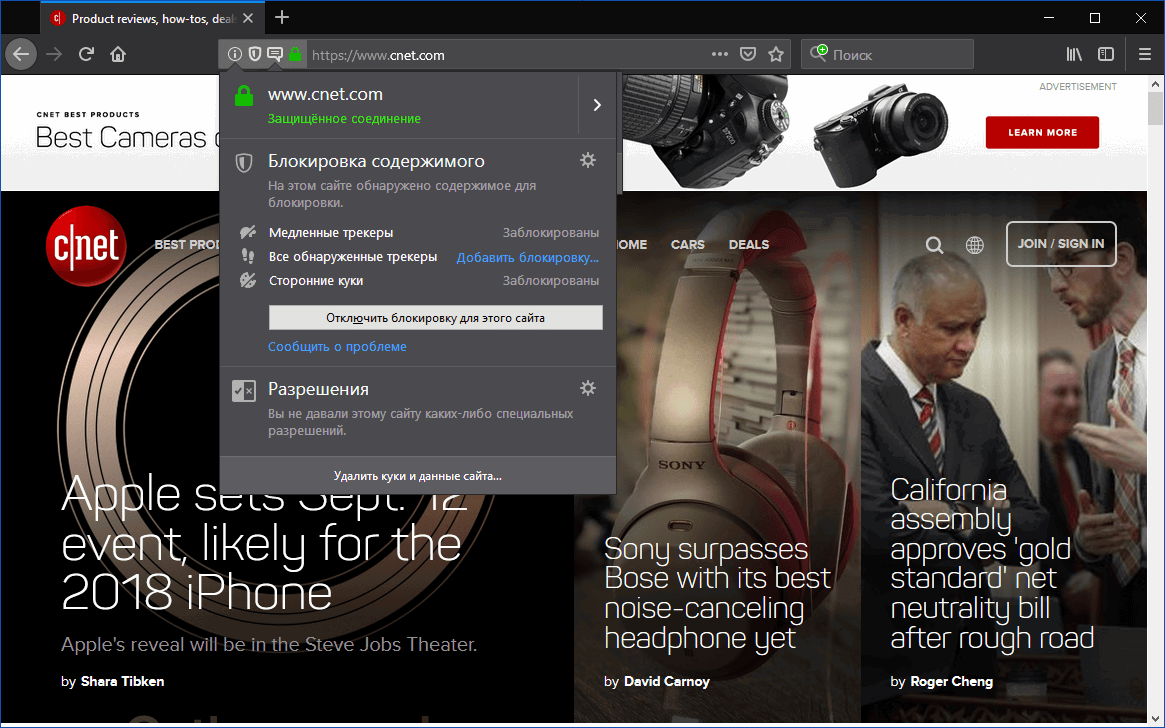Click Сообщить о проблеме link

[x=337, y=346]
